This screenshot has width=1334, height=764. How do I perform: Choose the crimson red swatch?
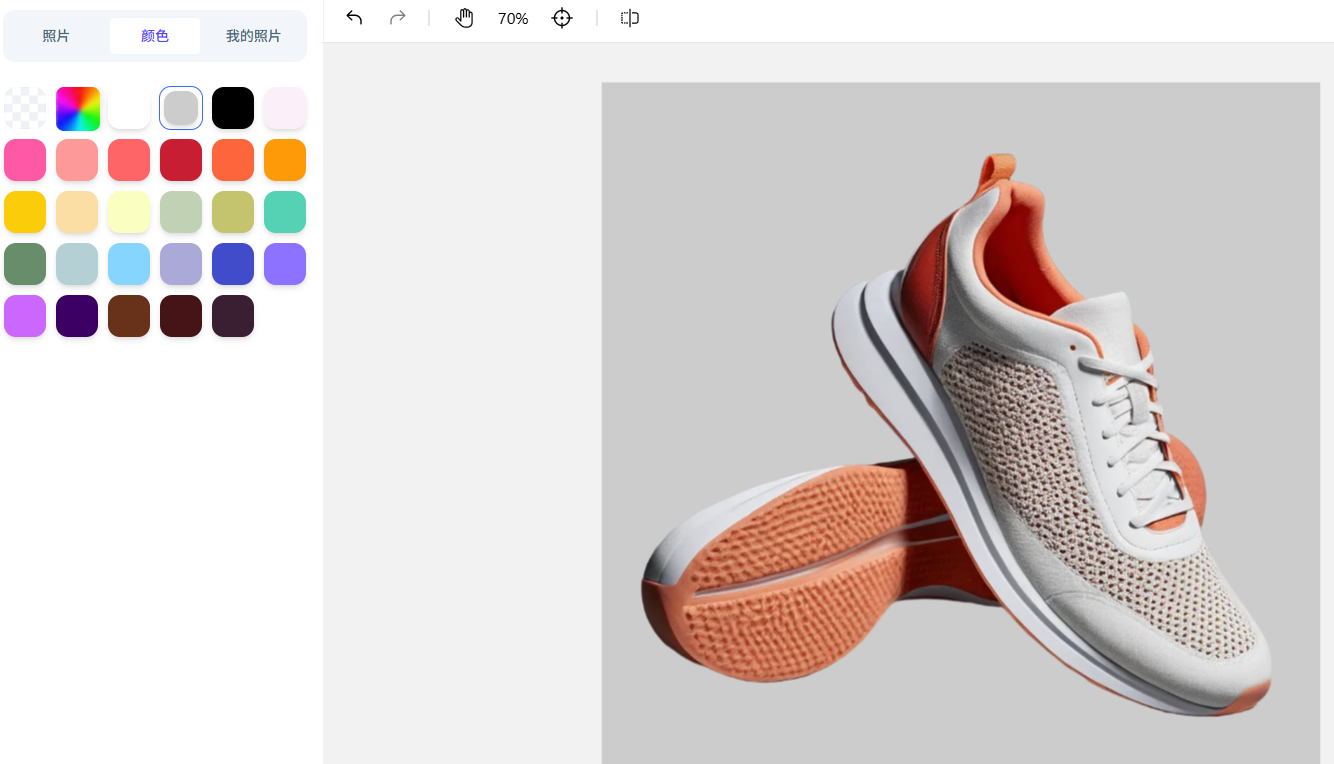[x=181, y=160]
